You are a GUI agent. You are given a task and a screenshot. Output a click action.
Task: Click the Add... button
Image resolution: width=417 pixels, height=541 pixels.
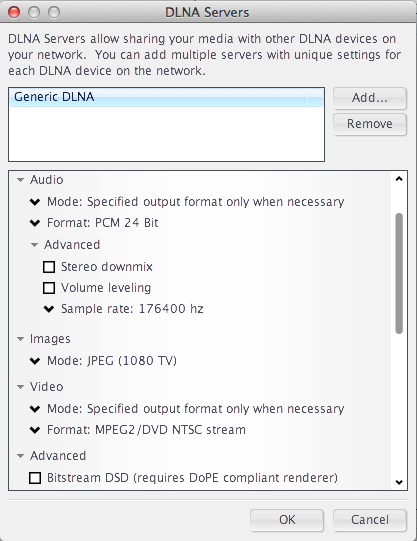(x=370, y=98)
